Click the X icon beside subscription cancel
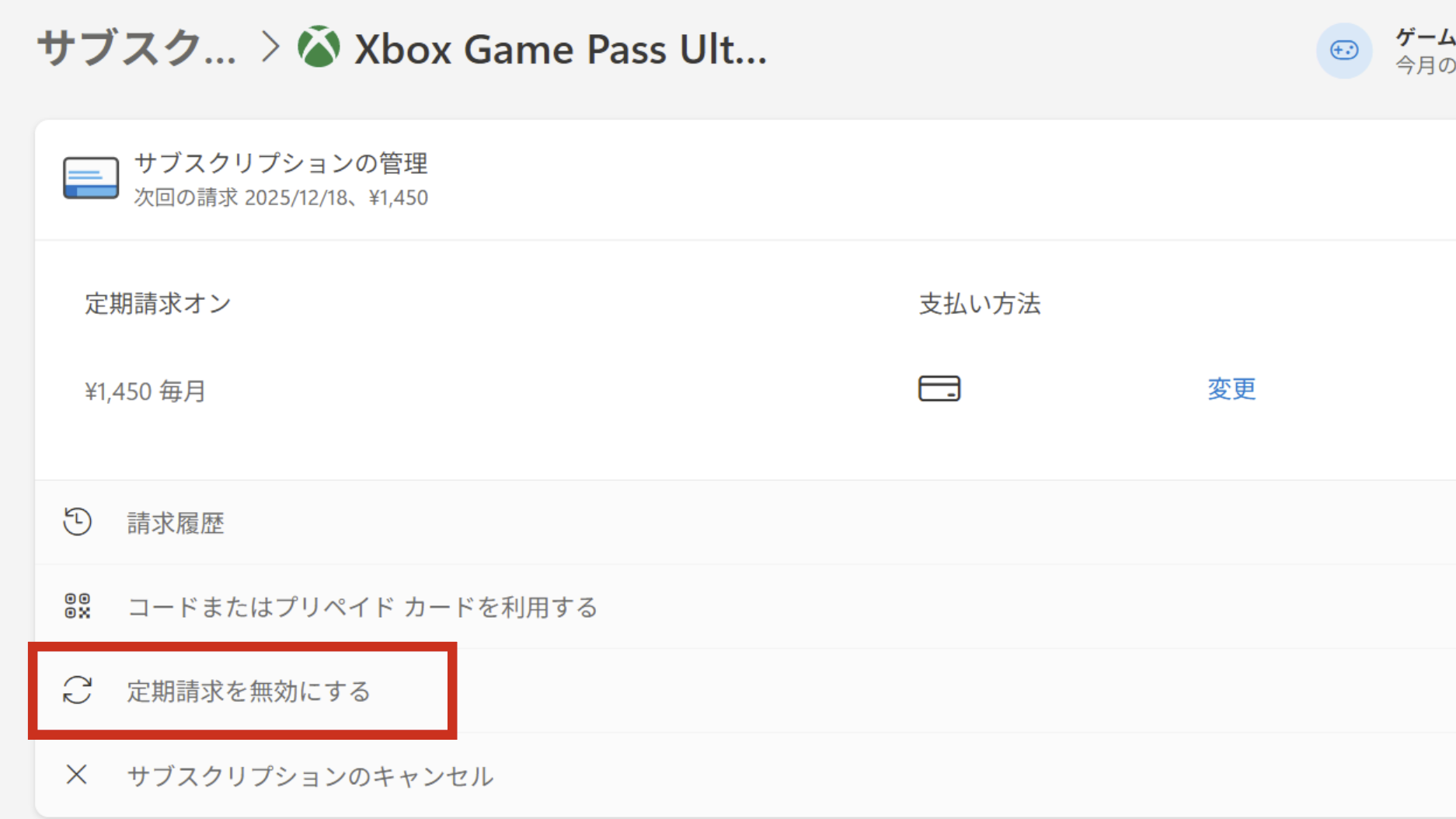This screenshot has height=819, width=1456. 76,774
